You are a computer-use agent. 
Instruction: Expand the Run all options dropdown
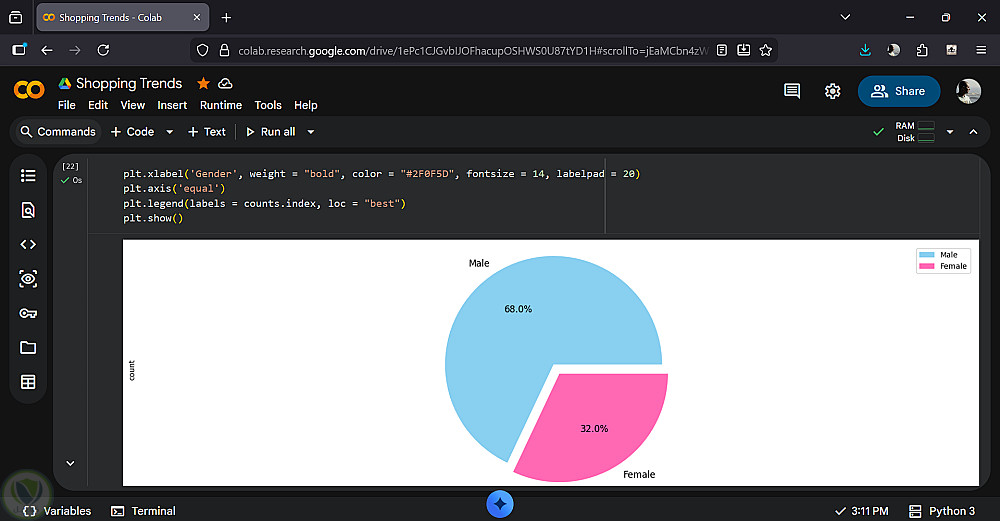pos(311,132)
